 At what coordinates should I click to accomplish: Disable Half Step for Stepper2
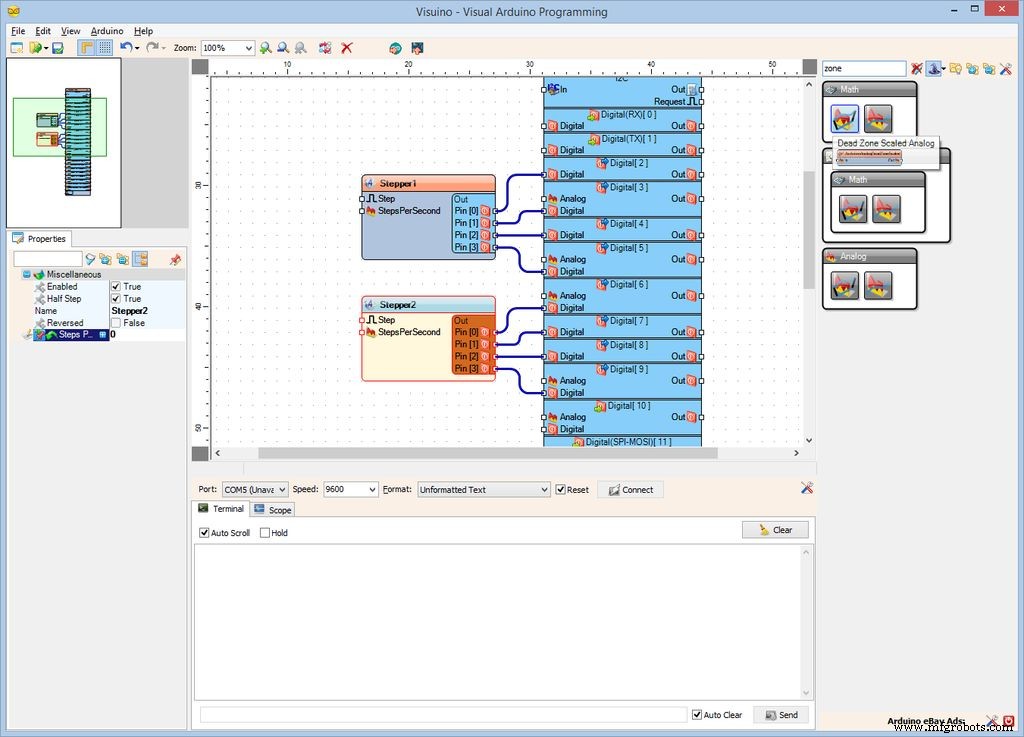point(118,298)
